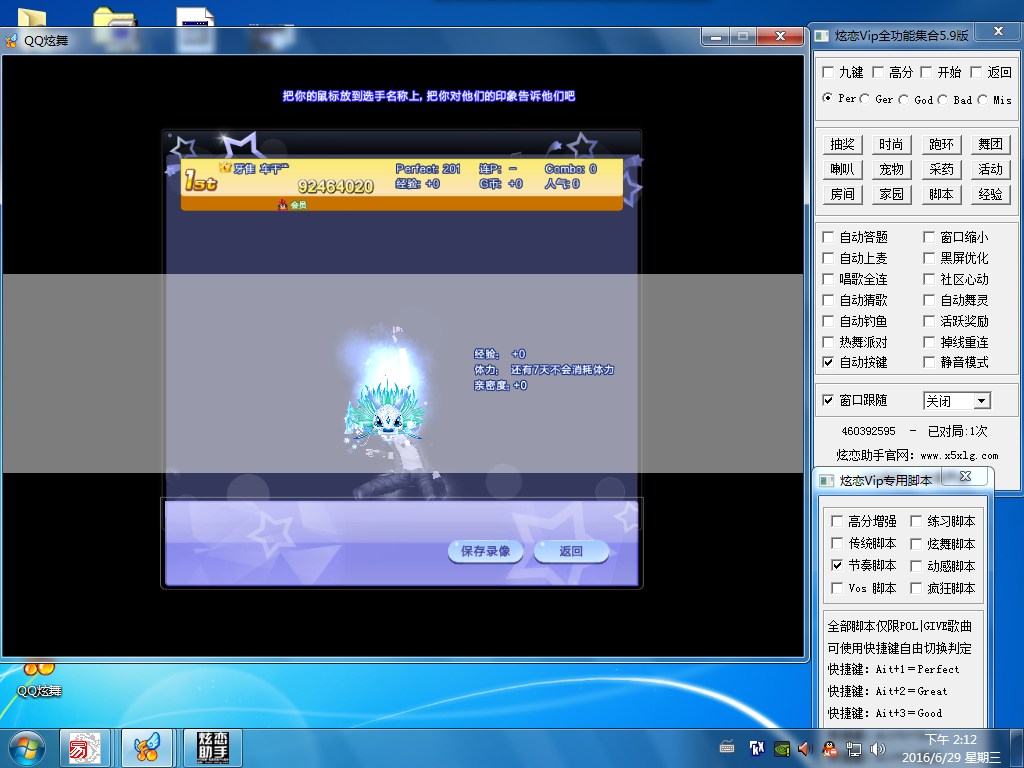Click the 房间 button
This screenshot has height=768, width=1024.
pos(842,194)
